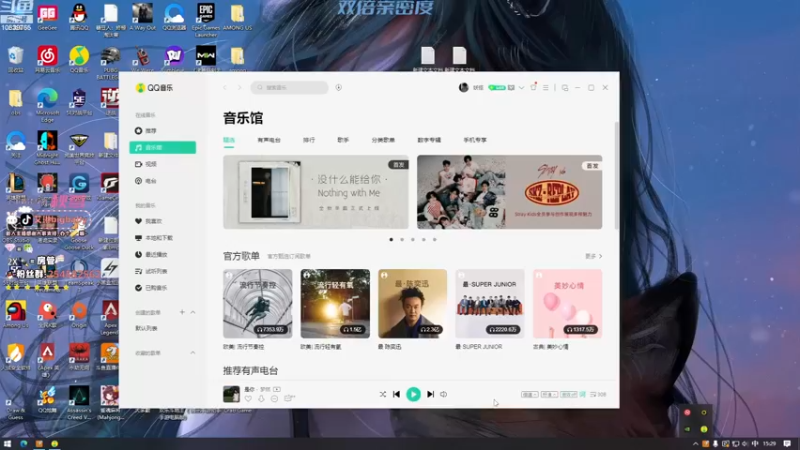Go forward with the right navigation arrow
Viewport: 800px width, 450px height.
(239, 88)
